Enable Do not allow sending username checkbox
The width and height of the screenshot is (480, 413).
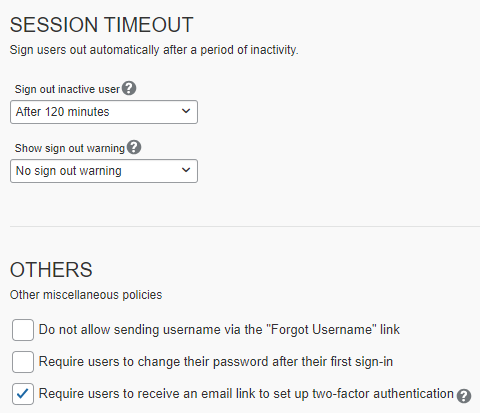point(23,330)
